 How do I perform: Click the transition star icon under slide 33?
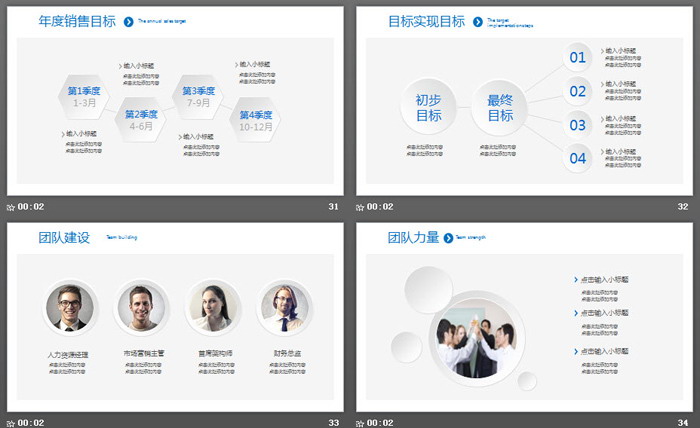[x=11, y=423]
